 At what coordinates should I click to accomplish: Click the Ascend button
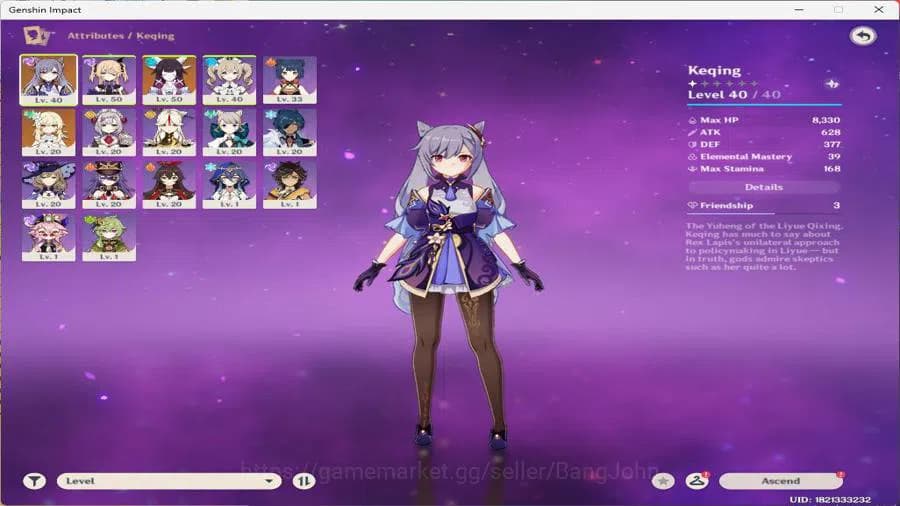tap(781, 481)
